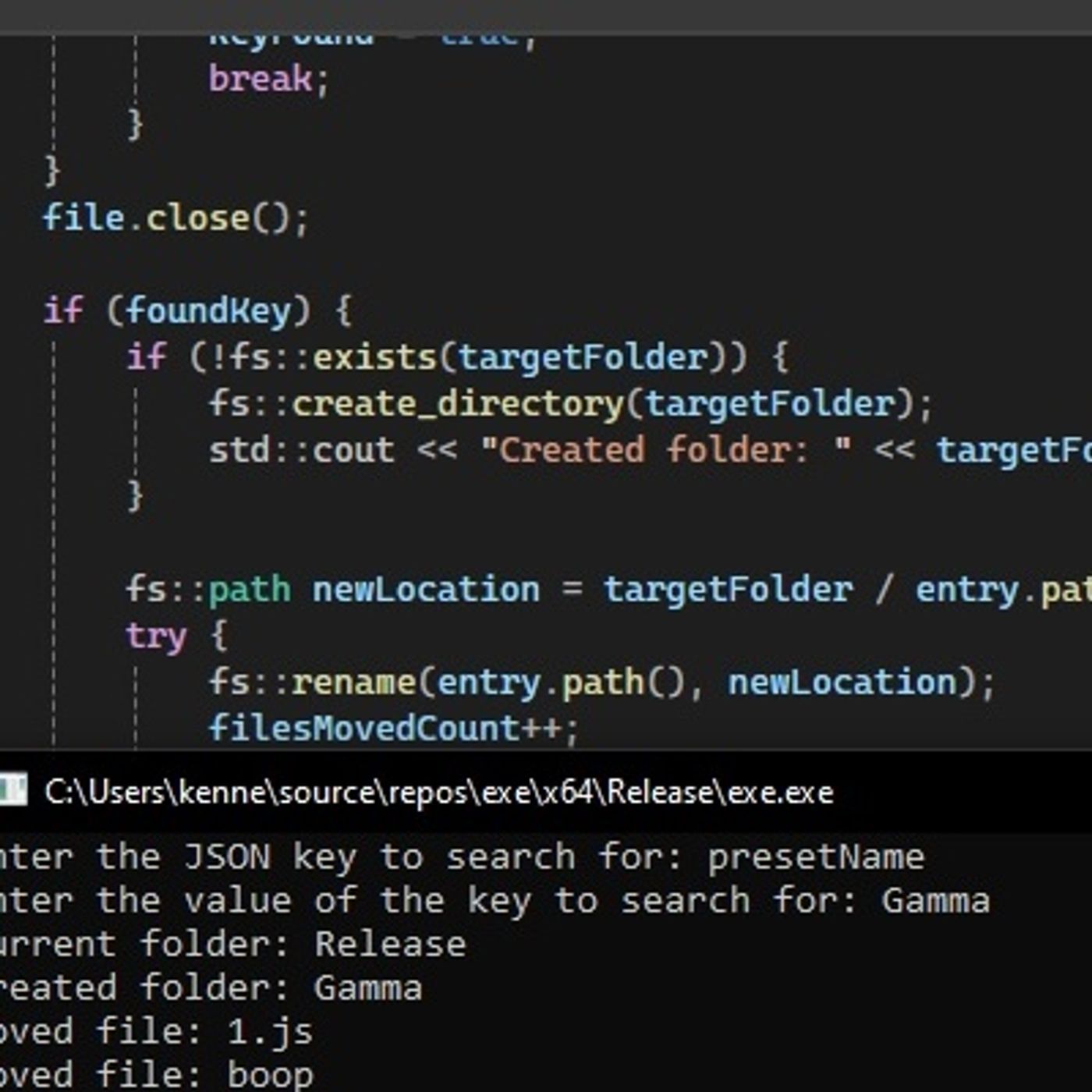Click the 'break;' statement in the code
Viewport: 1092px width, 1092px height.
[270, 79]
